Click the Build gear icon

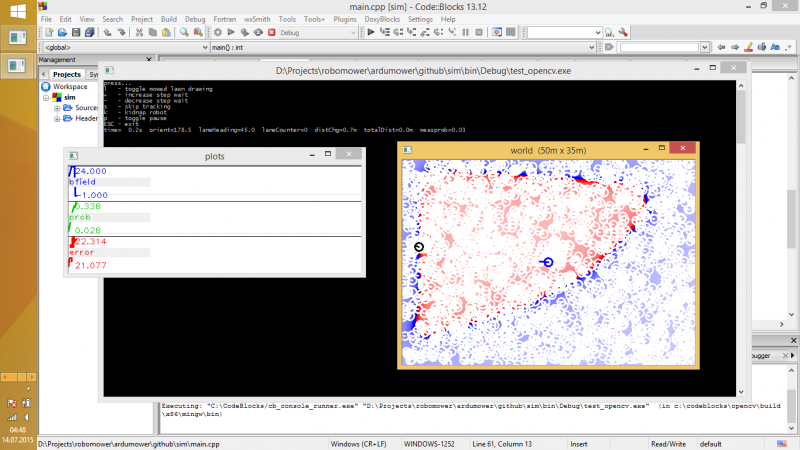pos(218,33)
